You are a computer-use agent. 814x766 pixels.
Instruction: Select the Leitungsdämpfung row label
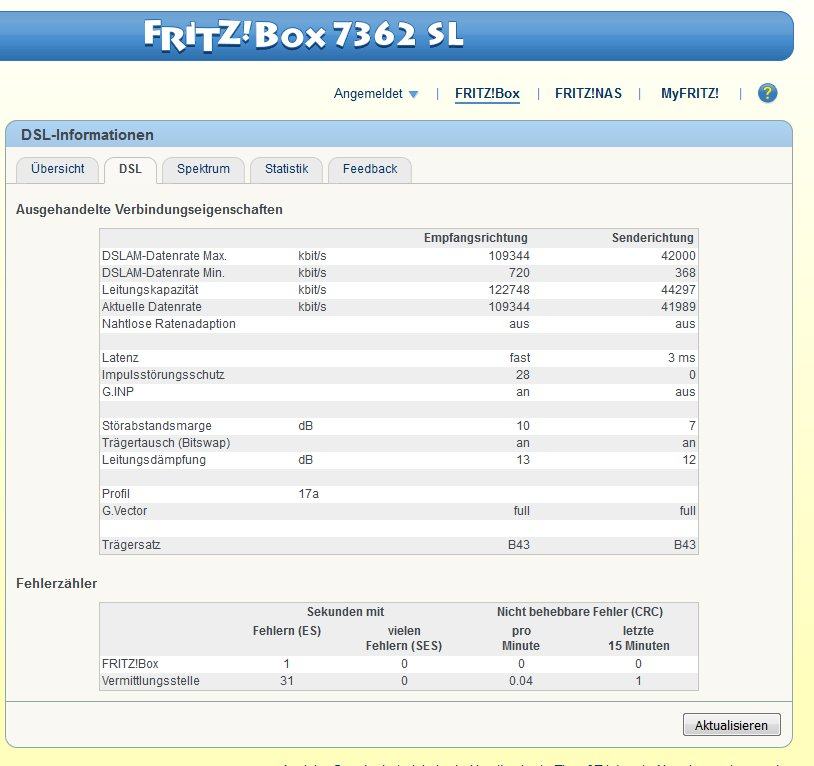click(154, 460)
